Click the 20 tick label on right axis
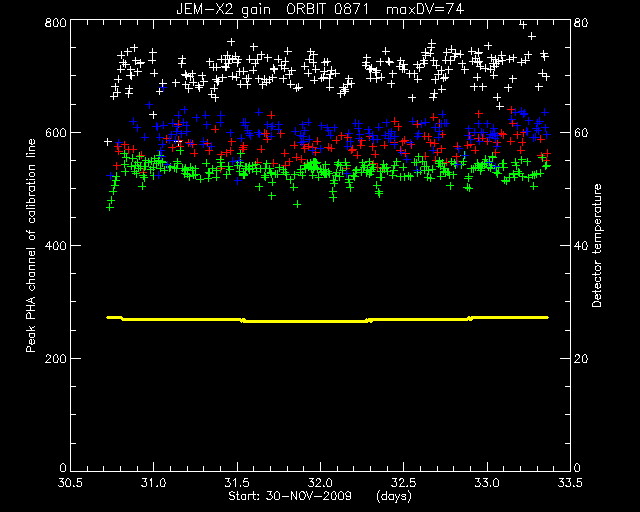 (x=581, y=358)
